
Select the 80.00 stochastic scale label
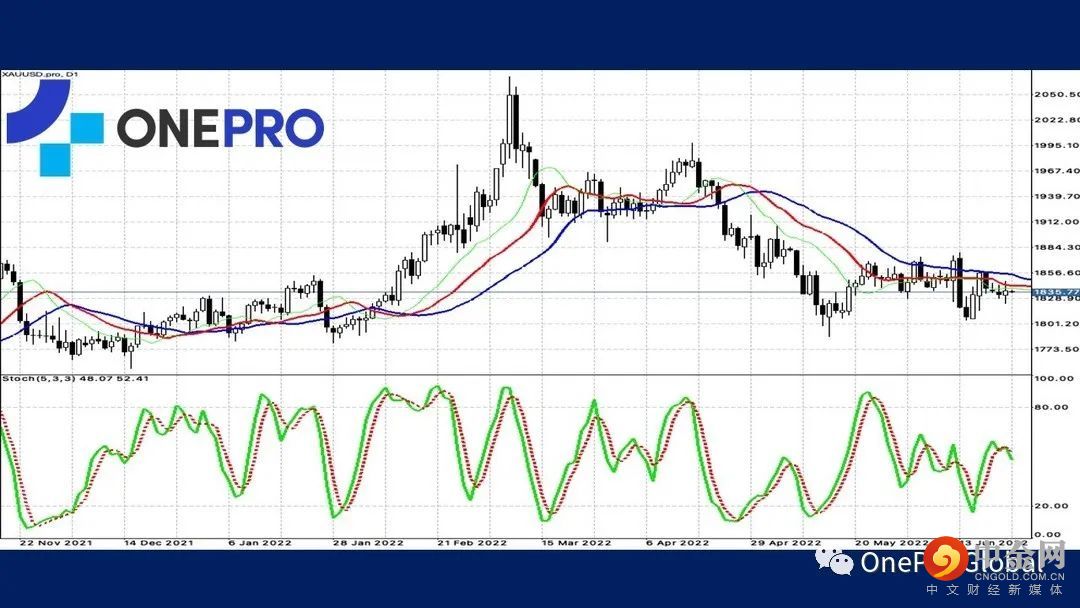[1051, 407]
